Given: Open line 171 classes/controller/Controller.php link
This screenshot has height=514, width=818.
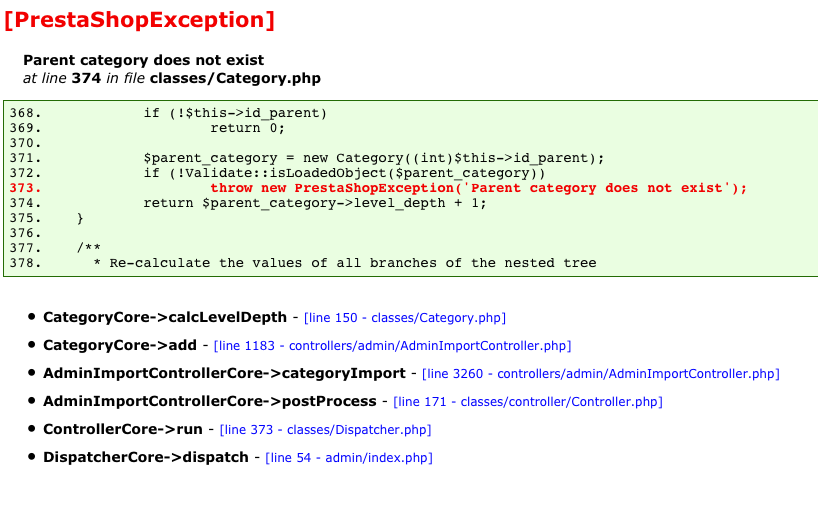Looking at the screenshot, I should pyautogui.click(x=528, y=402).
